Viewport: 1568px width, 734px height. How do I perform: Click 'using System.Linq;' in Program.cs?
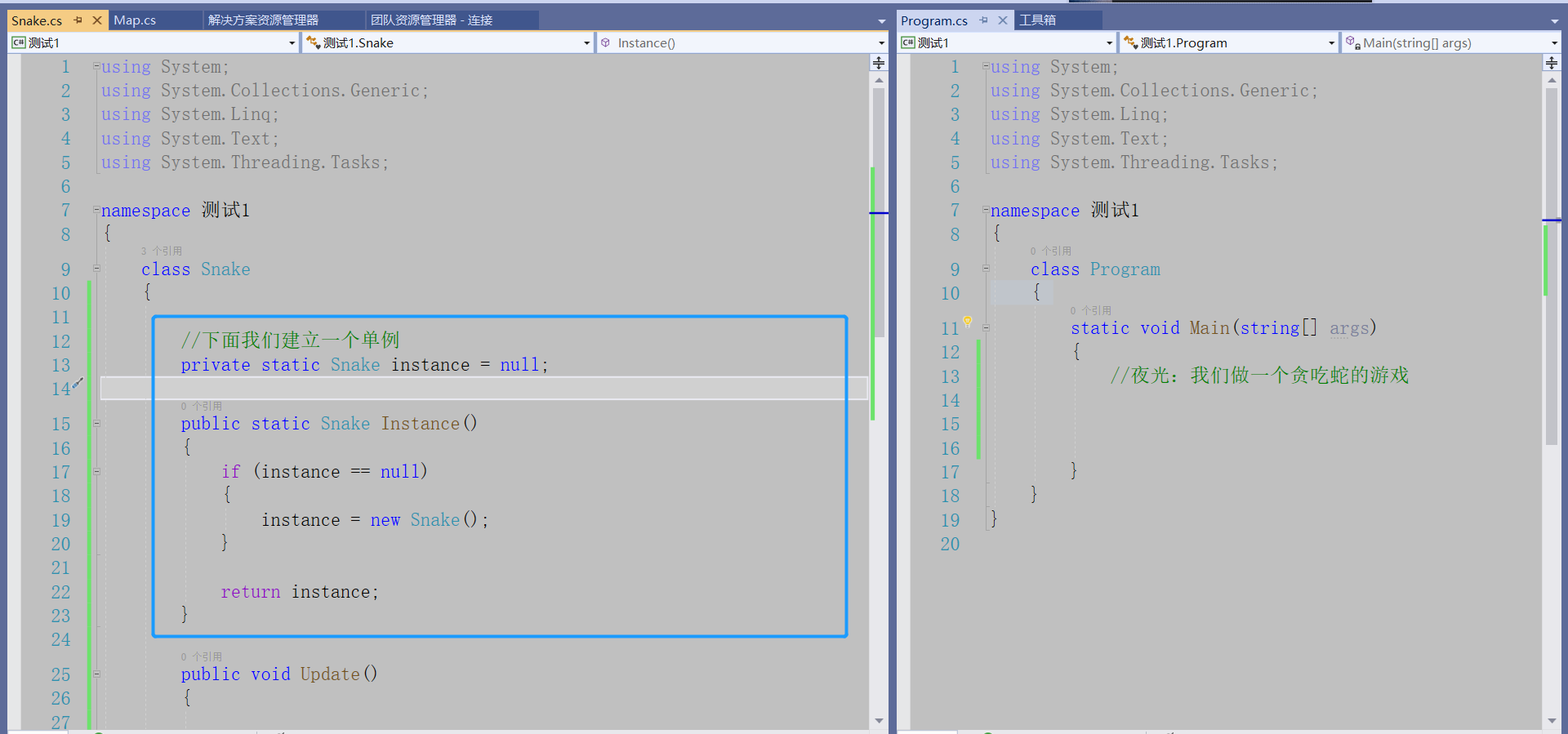click(x=1079, y=114)
